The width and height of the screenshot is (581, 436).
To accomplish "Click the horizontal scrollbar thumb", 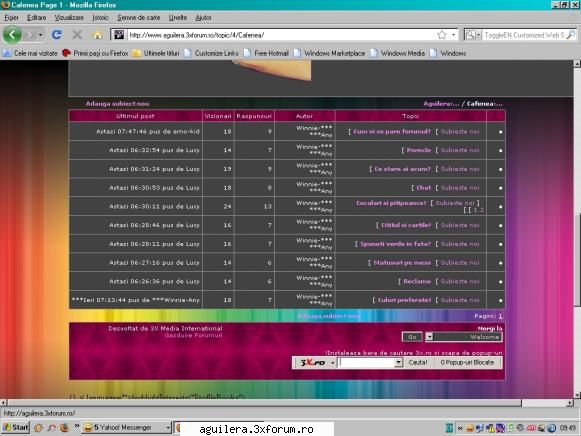I will 265,403.
